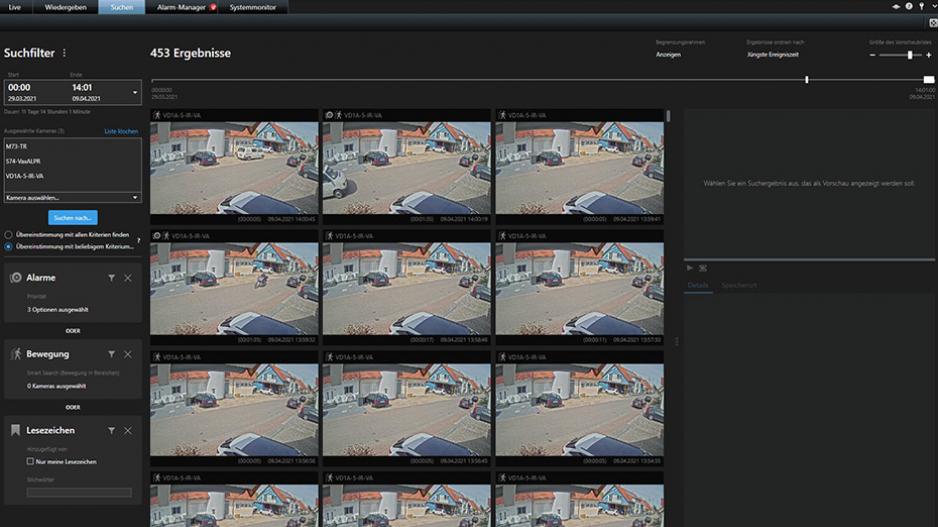Open the Alarm-Manager tab

[x=181, y=7]
